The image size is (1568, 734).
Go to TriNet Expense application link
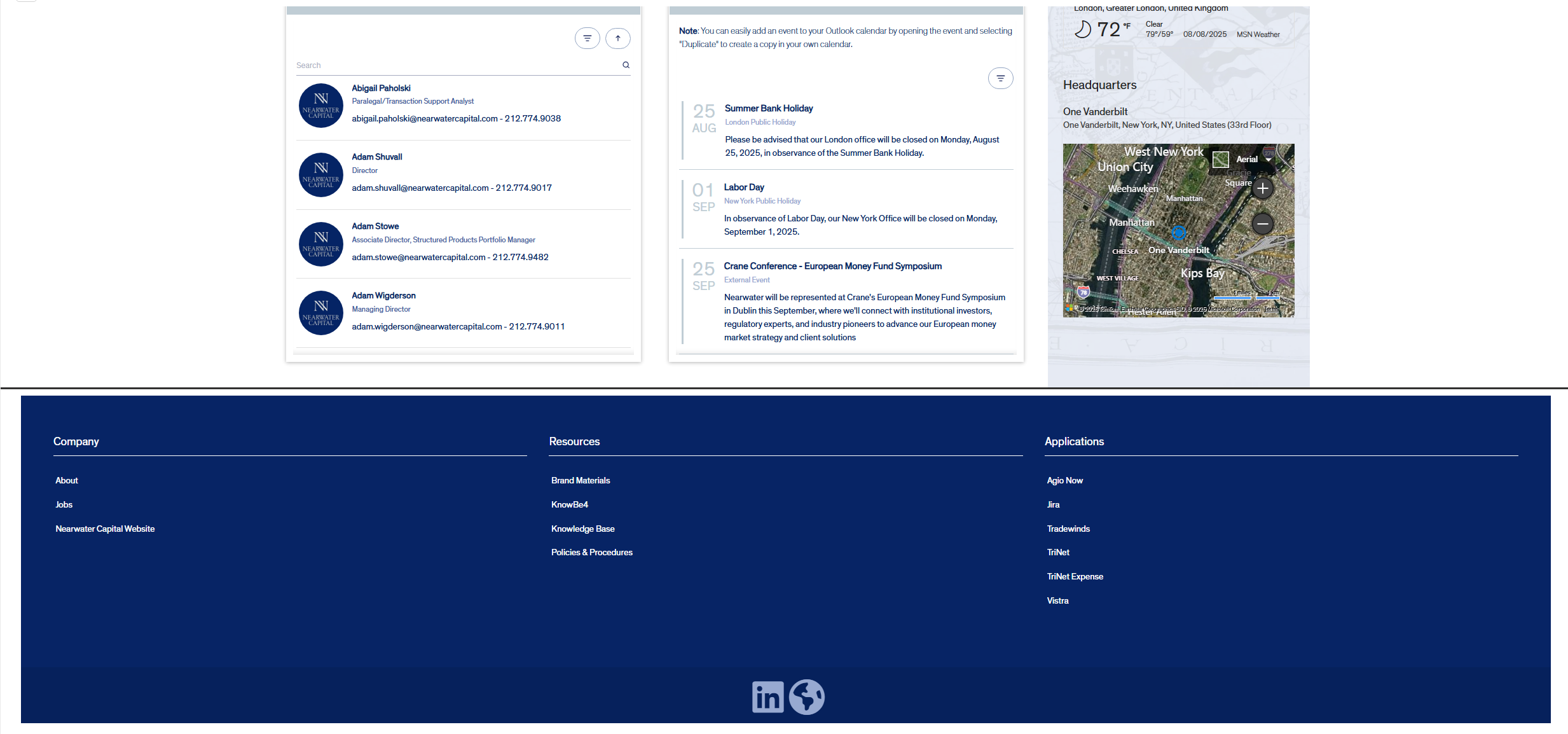(1075, 576)
